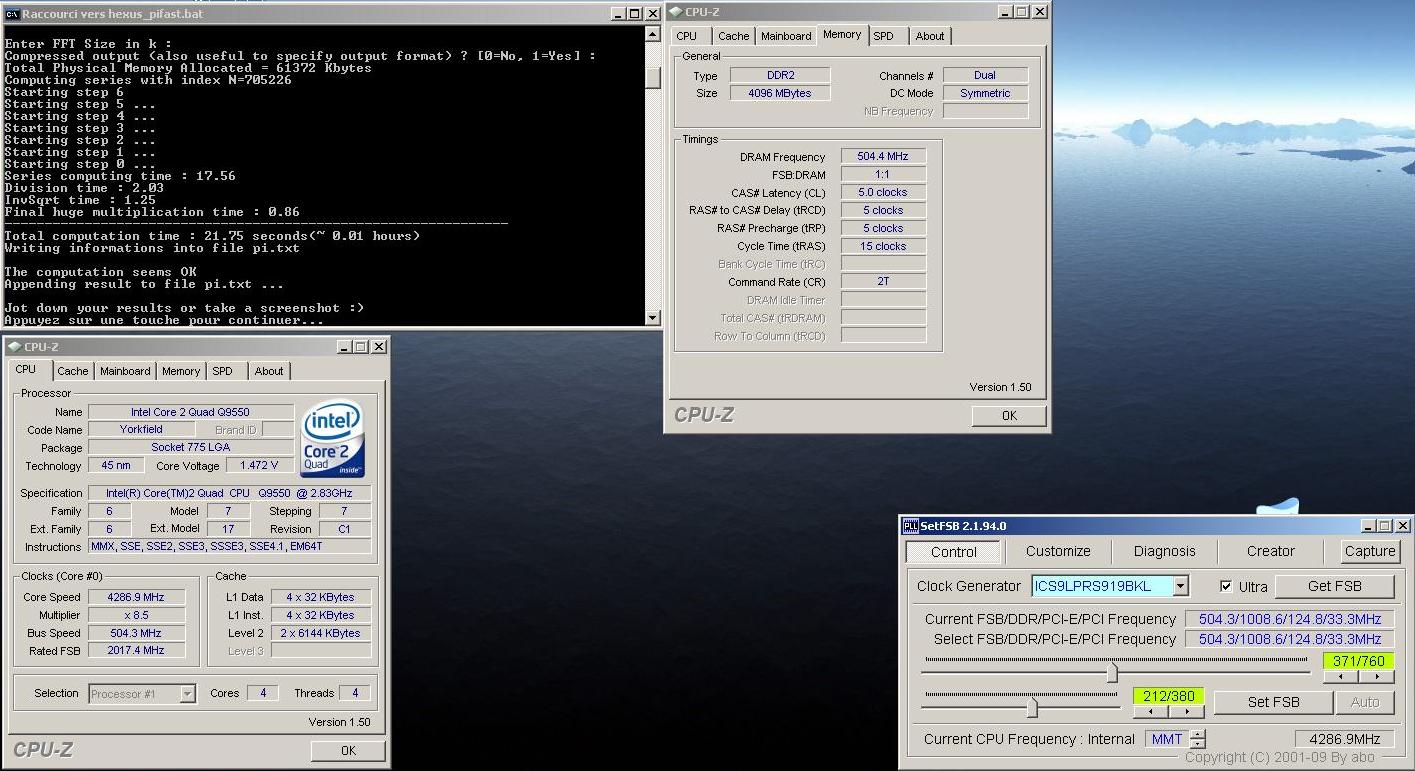Click the Intel Core 2 Quad logo
This screenshot has height=771, width=1415.
pos(333,439)
